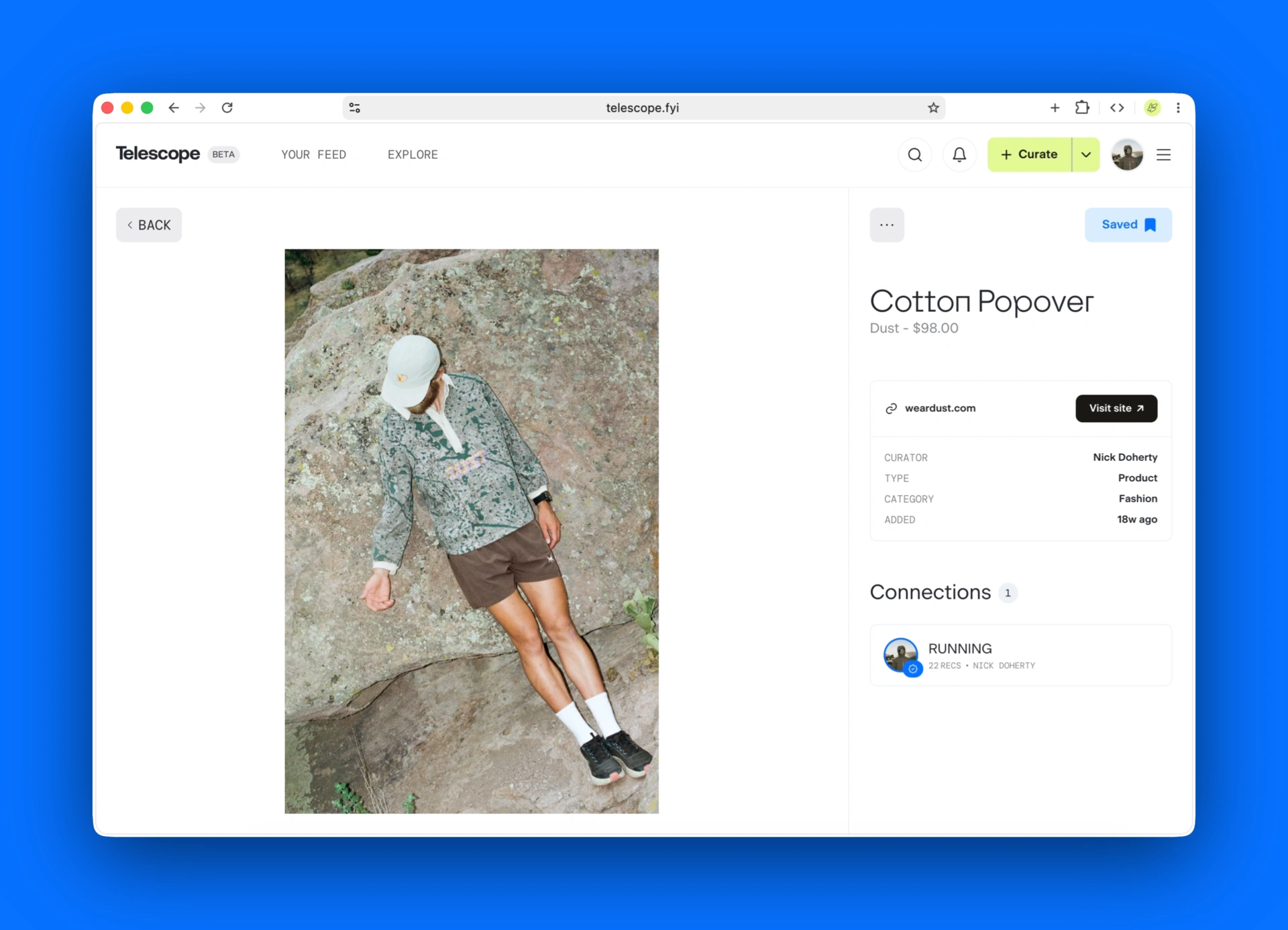
Task: Open the three-dot more options button
Action: [887, 225]
